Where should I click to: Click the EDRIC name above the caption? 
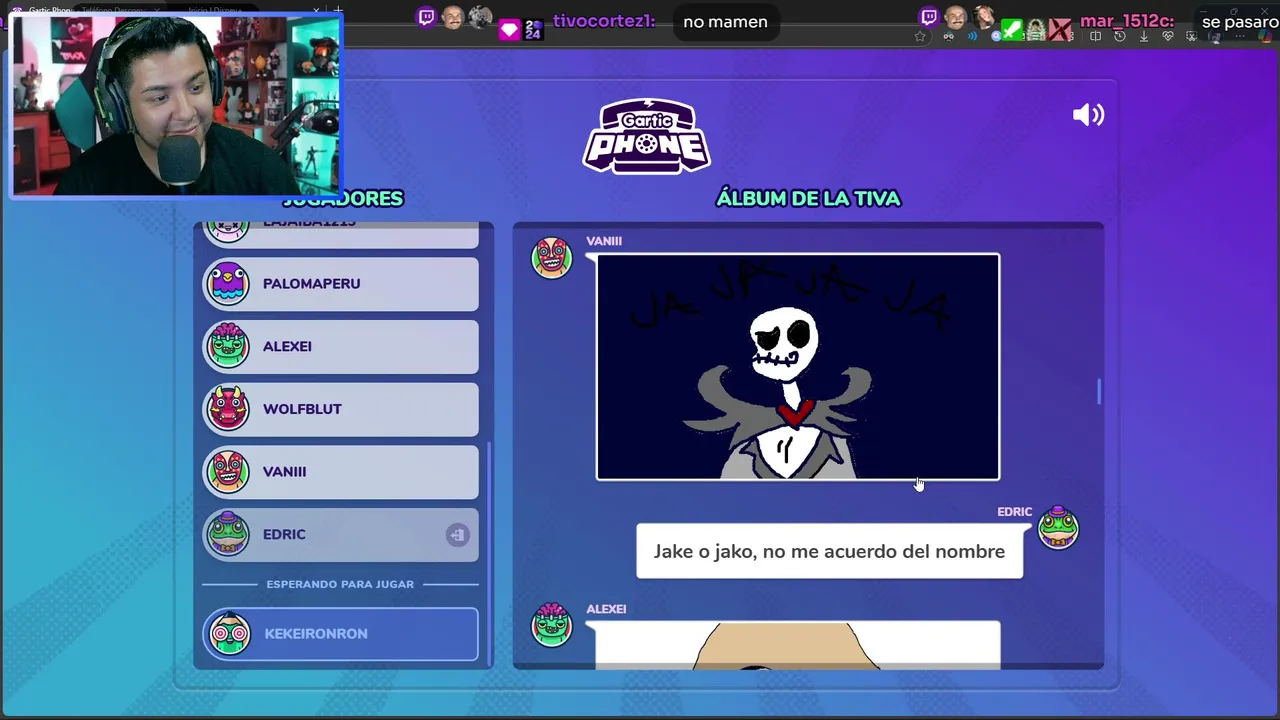(1014, 512)
